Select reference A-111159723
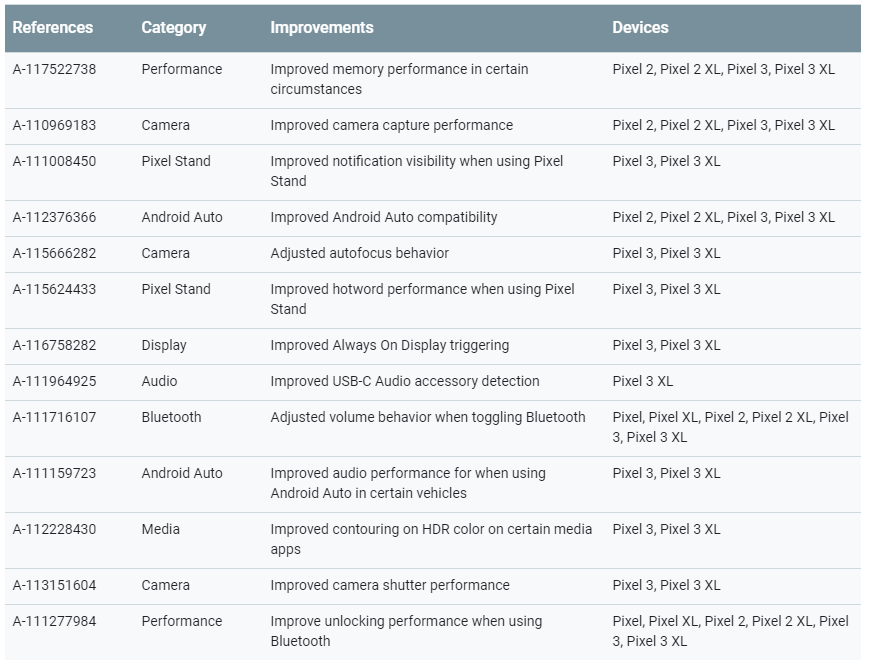 (54, 473)
